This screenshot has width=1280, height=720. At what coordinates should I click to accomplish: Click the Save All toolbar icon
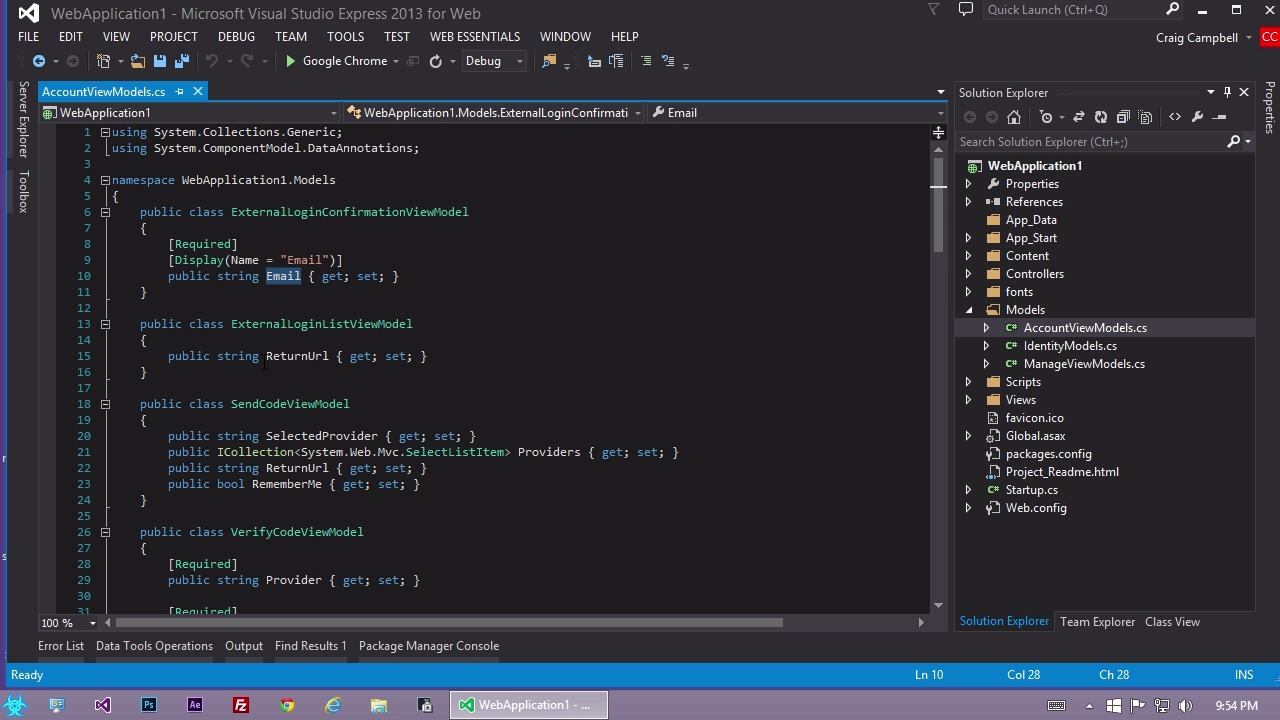(181, 61)
